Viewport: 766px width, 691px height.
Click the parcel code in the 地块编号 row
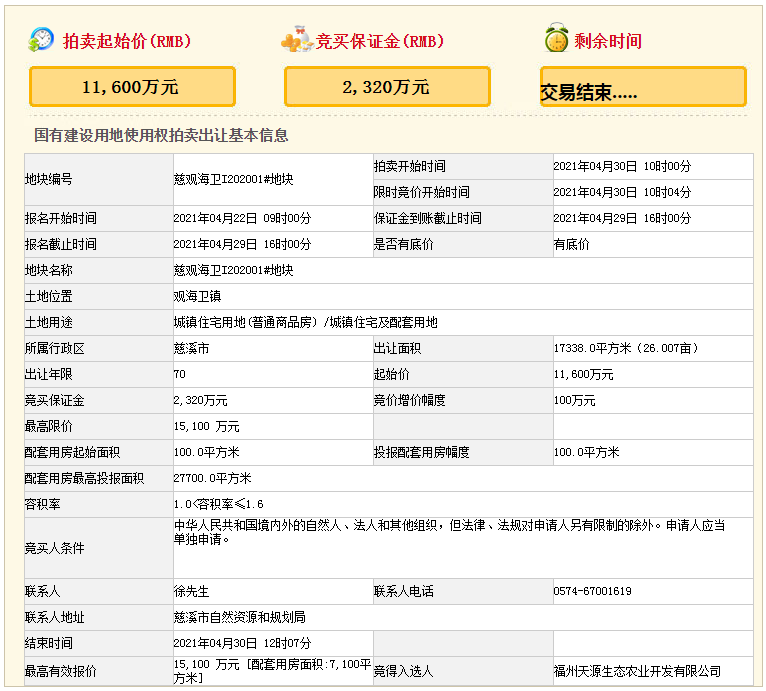coord(233,180)
